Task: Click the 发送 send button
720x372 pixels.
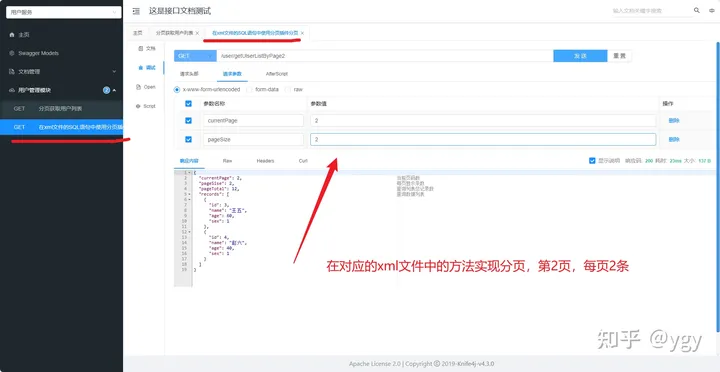Action: (x=580, y=56)
